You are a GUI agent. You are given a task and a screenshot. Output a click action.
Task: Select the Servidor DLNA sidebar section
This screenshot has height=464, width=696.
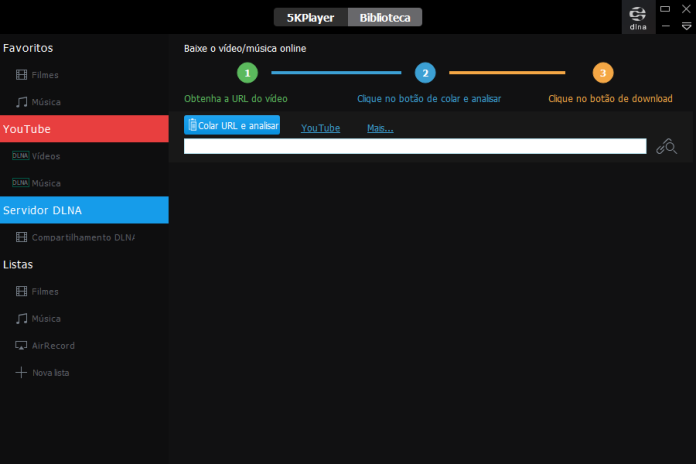(x=84, y=210)
